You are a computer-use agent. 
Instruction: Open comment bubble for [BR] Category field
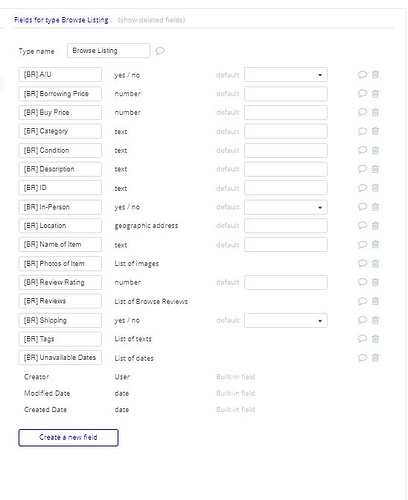(x=362, y=131)
